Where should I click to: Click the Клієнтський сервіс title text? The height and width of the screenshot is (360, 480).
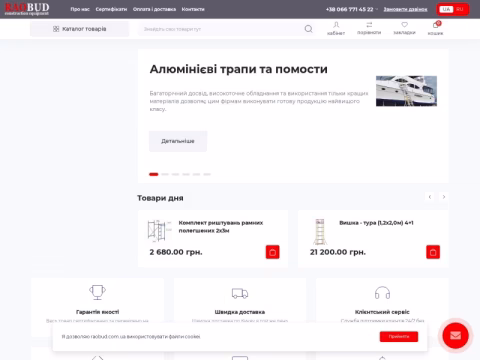point(382,312)
